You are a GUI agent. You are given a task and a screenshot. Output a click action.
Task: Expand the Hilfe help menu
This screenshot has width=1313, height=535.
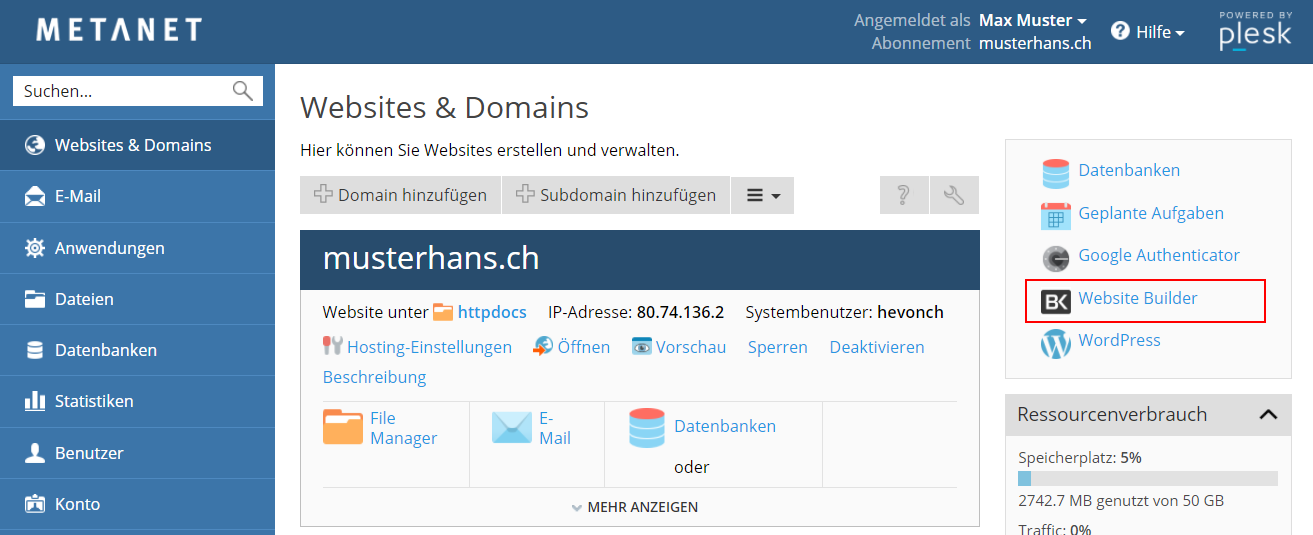coord(1148,32)
